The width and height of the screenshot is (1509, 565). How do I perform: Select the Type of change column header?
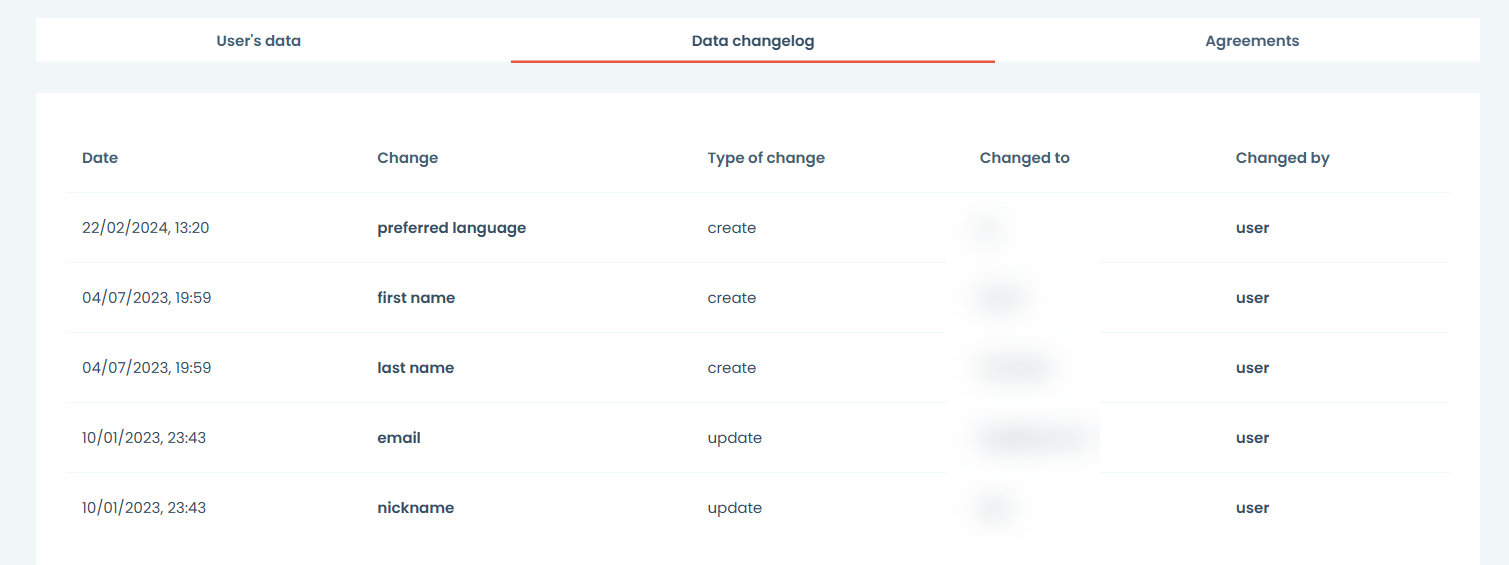(x=766, y=158)
